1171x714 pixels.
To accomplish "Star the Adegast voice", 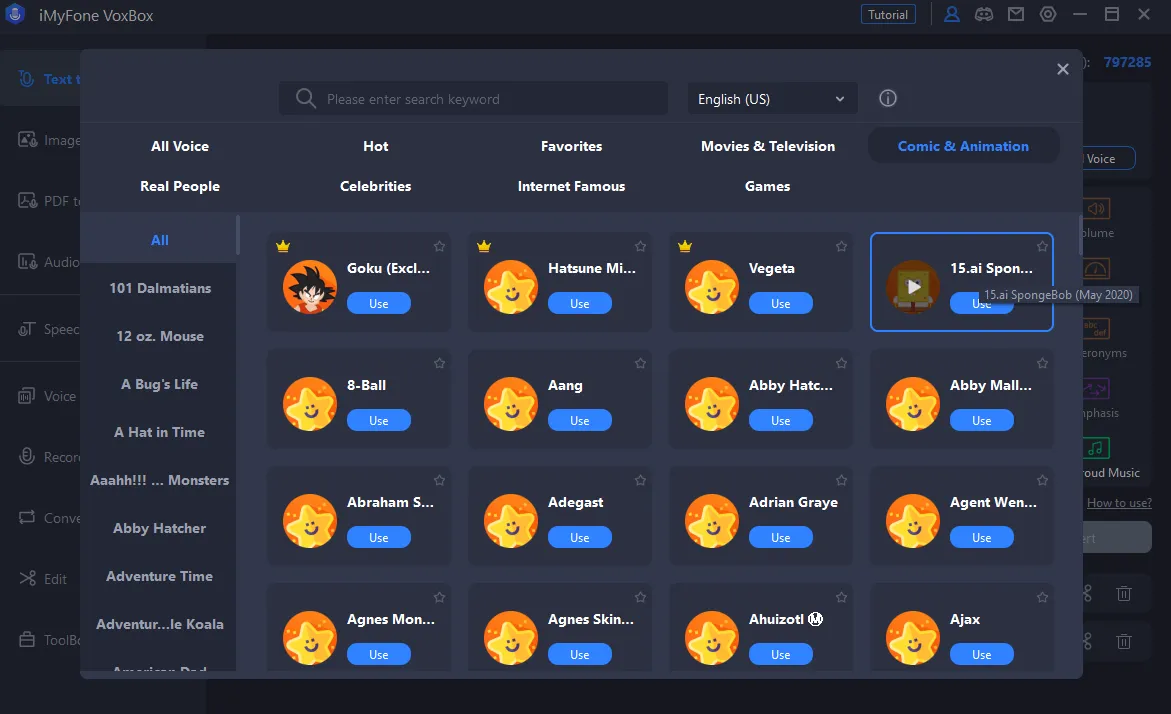I will [x=640, y=480].
